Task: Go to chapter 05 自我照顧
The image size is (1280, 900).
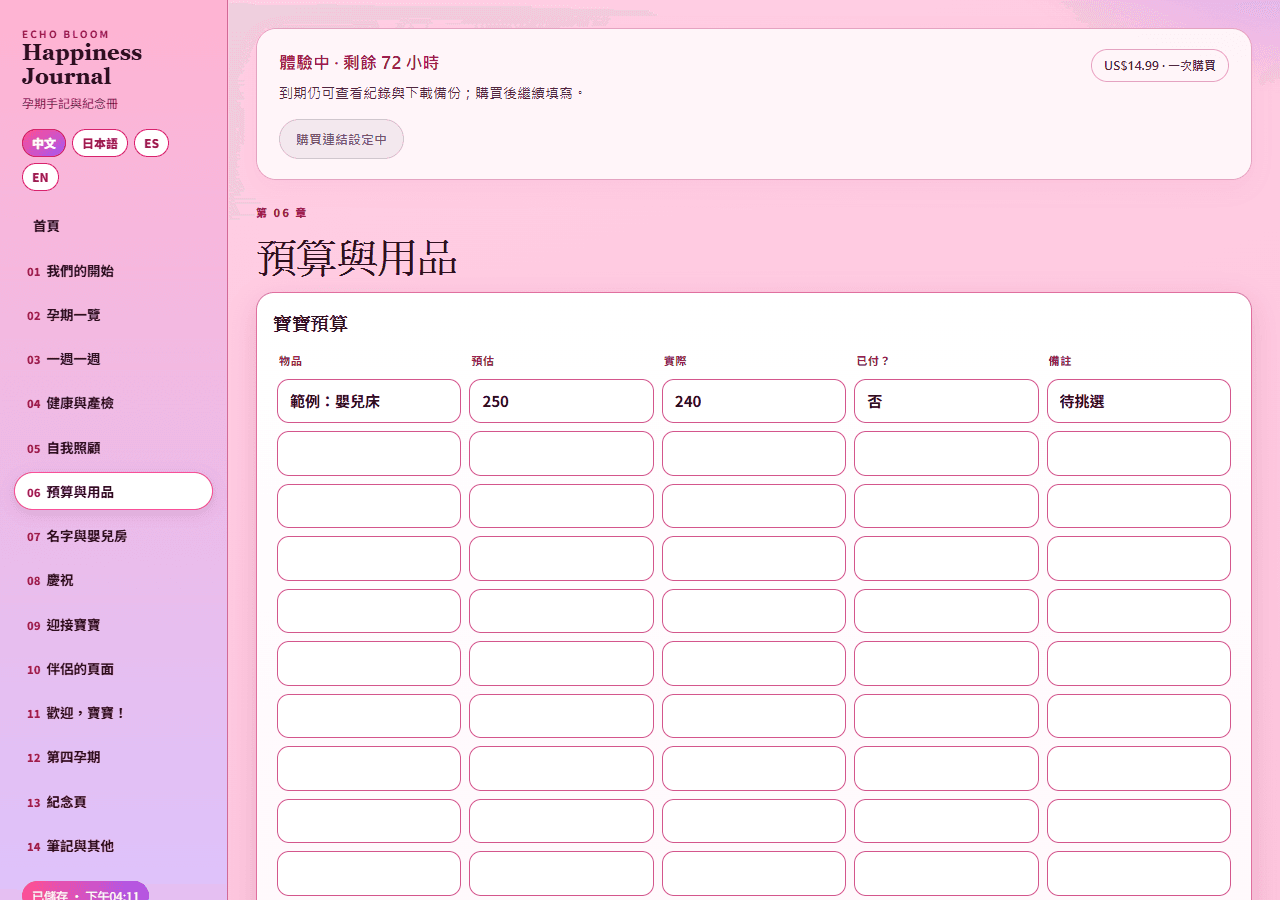Action: 113,448
